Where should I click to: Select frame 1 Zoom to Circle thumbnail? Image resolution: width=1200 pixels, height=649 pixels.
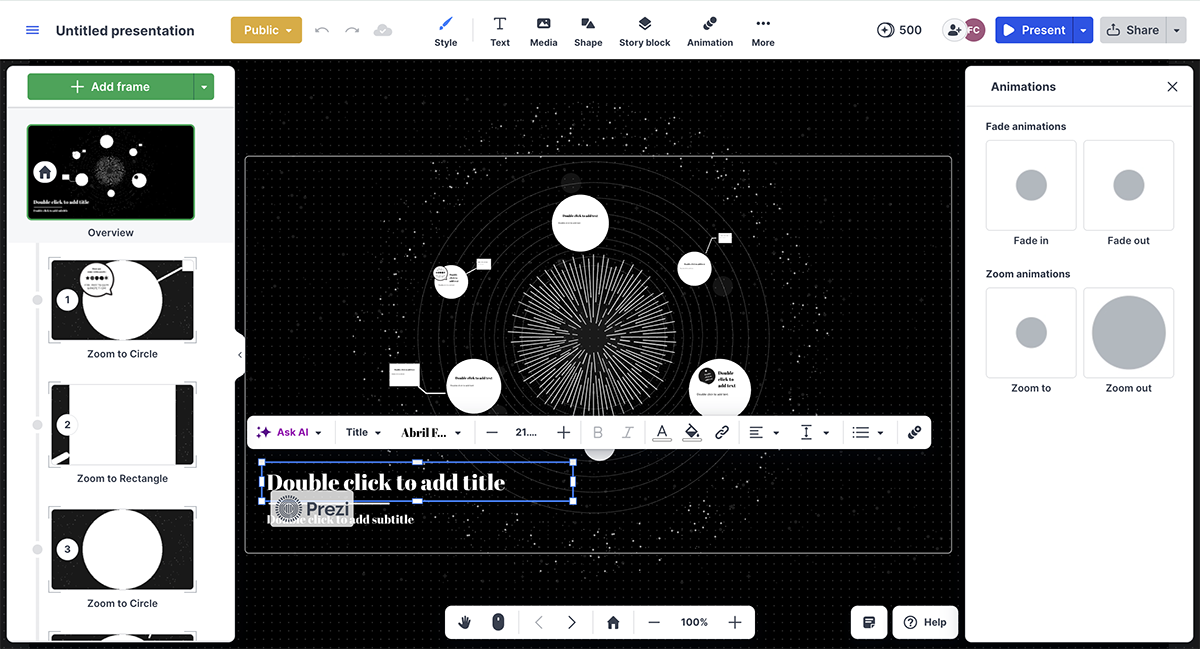122,300
